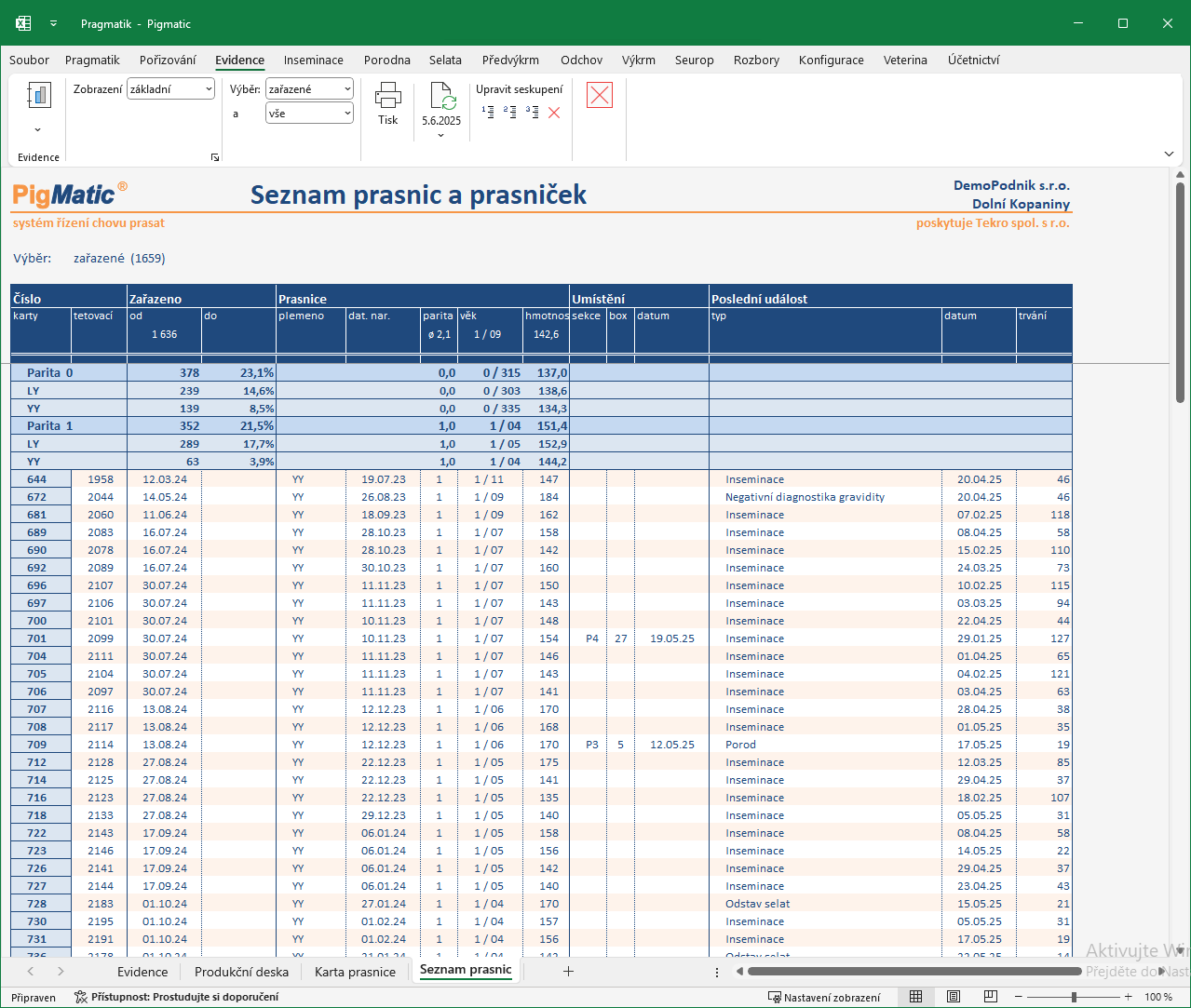Open the Inseminace ribbon tab
This screenshot has width=1191, height=1008.
click(314, 60)
